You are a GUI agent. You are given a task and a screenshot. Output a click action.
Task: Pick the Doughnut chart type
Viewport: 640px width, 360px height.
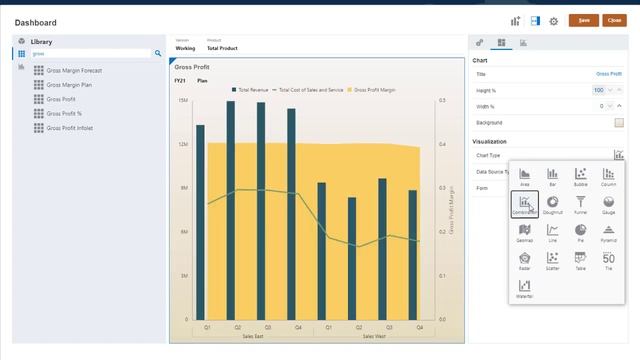click(552, 204)
